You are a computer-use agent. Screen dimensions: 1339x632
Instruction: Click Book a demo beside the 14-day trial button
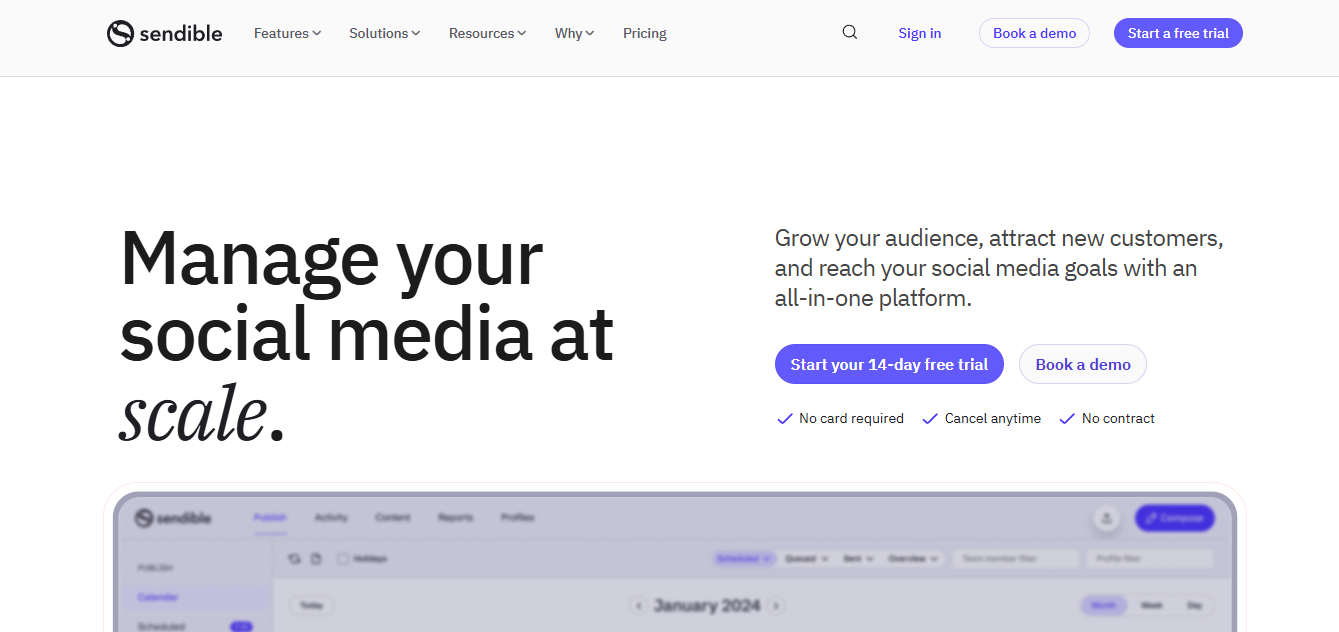coord(1083,364)
